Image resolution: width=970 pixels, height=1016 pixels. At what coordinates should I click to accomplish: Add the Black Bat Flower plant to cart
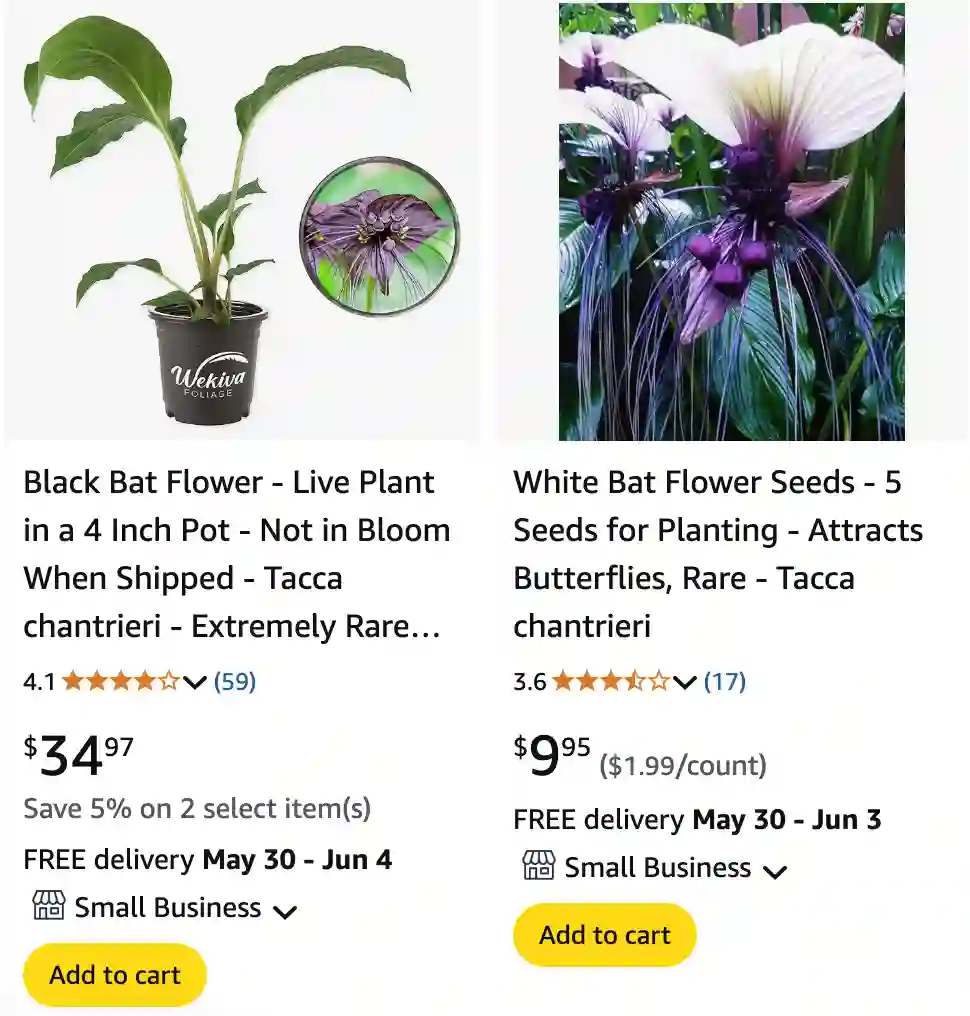[114, 974]
